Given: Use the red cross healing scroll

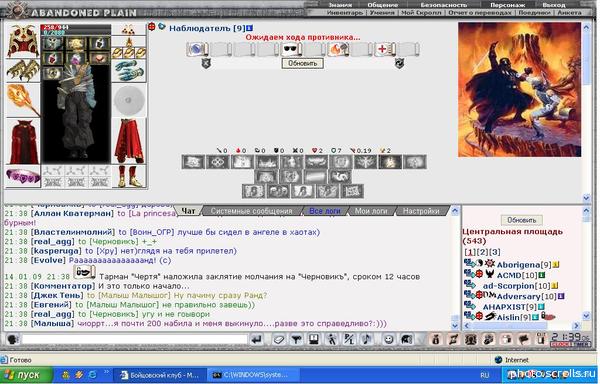Looking at the screenshot, I should tap(383, 49).
